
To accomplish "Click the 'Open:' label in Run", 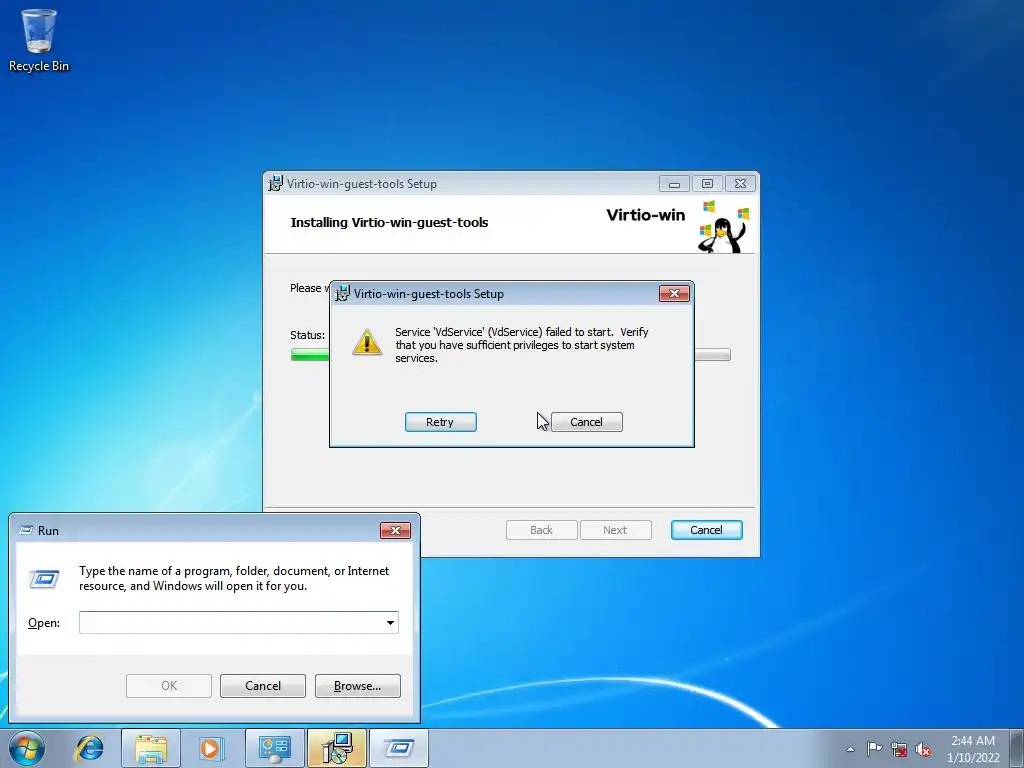I will (x=44, y=623).
